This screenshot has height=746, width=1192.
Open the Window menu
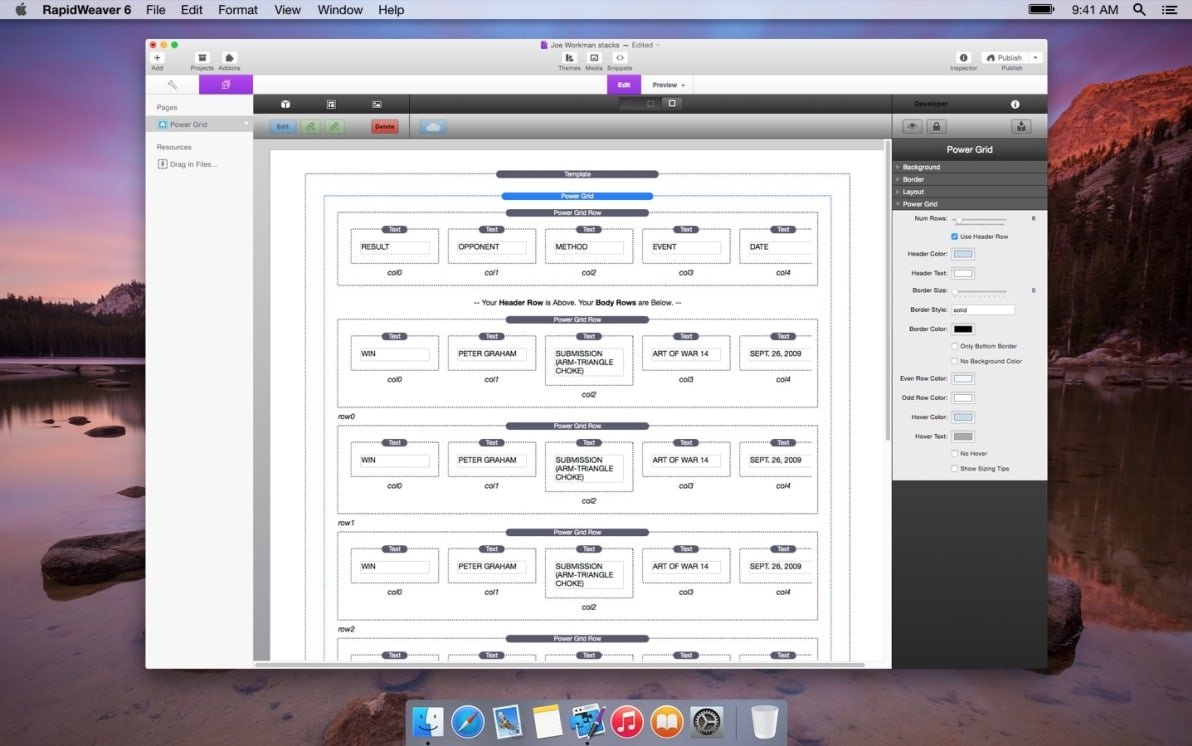pos(340,10)
